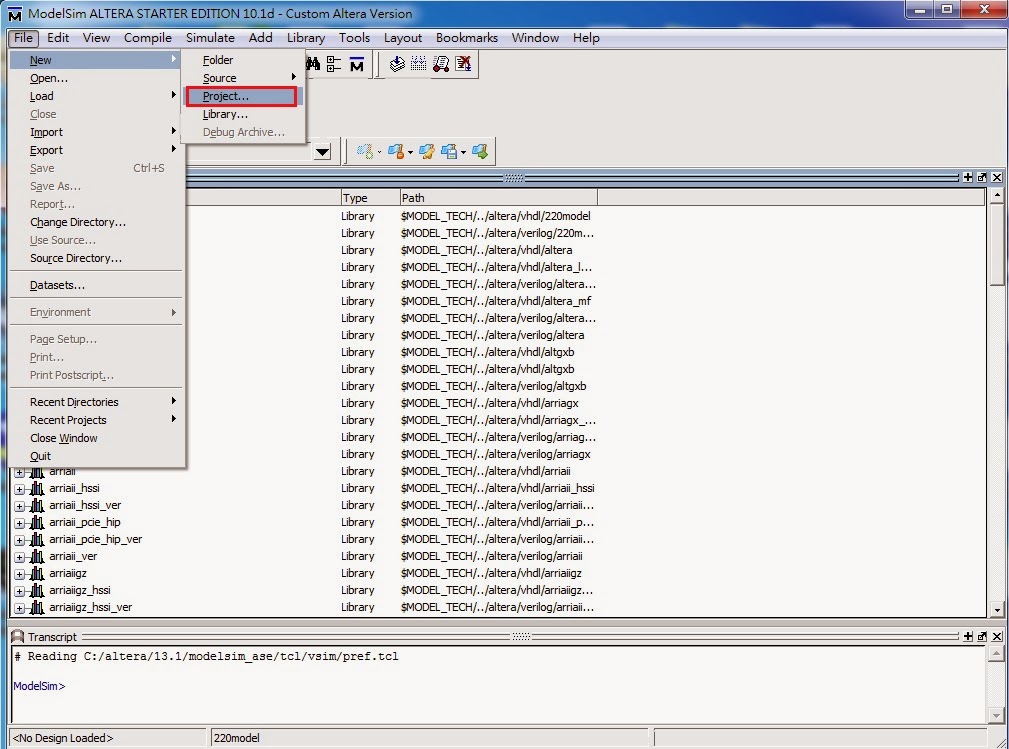The image size is (1009, 749).
Task: Zoom the Transcript pane with plus icon
Action: pos(968,636)
